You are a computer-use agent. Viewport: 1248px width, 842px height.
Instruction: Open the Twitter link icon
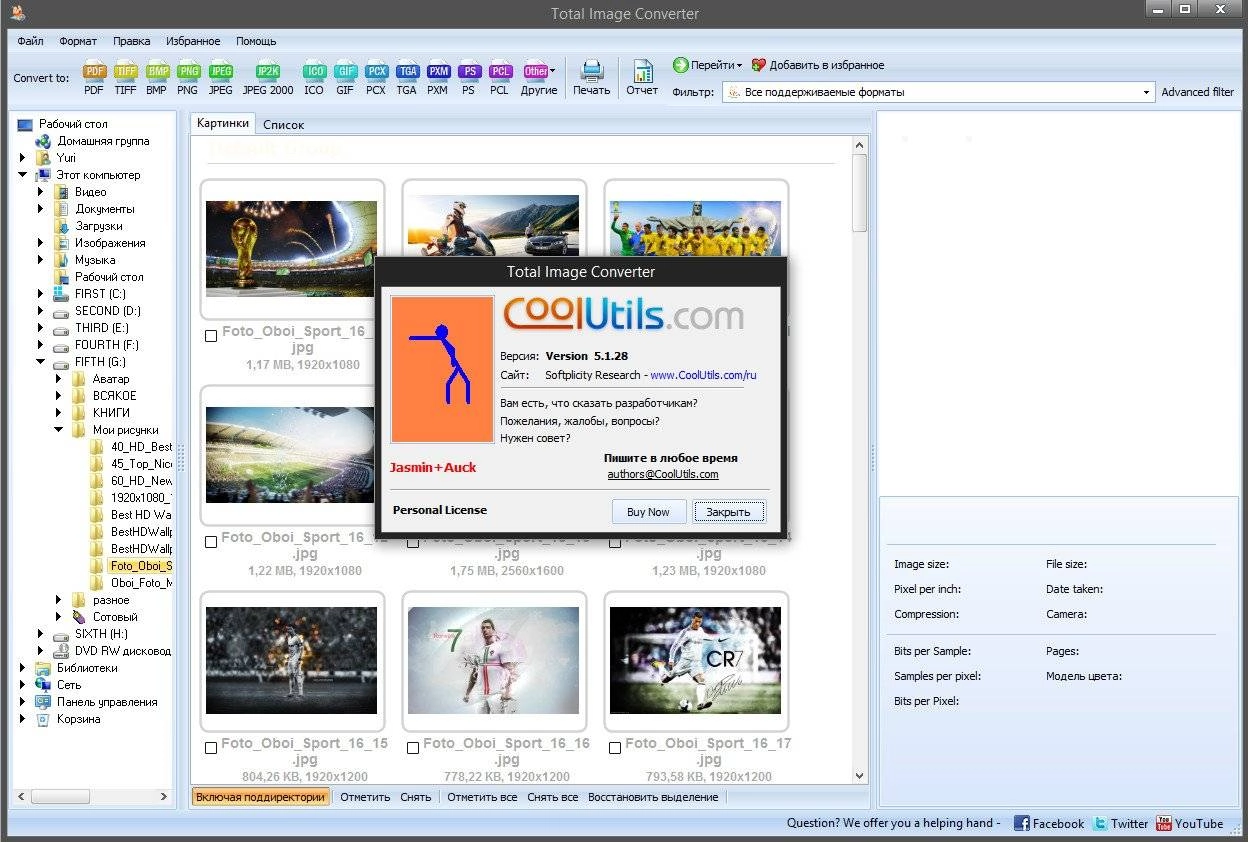1100,823
